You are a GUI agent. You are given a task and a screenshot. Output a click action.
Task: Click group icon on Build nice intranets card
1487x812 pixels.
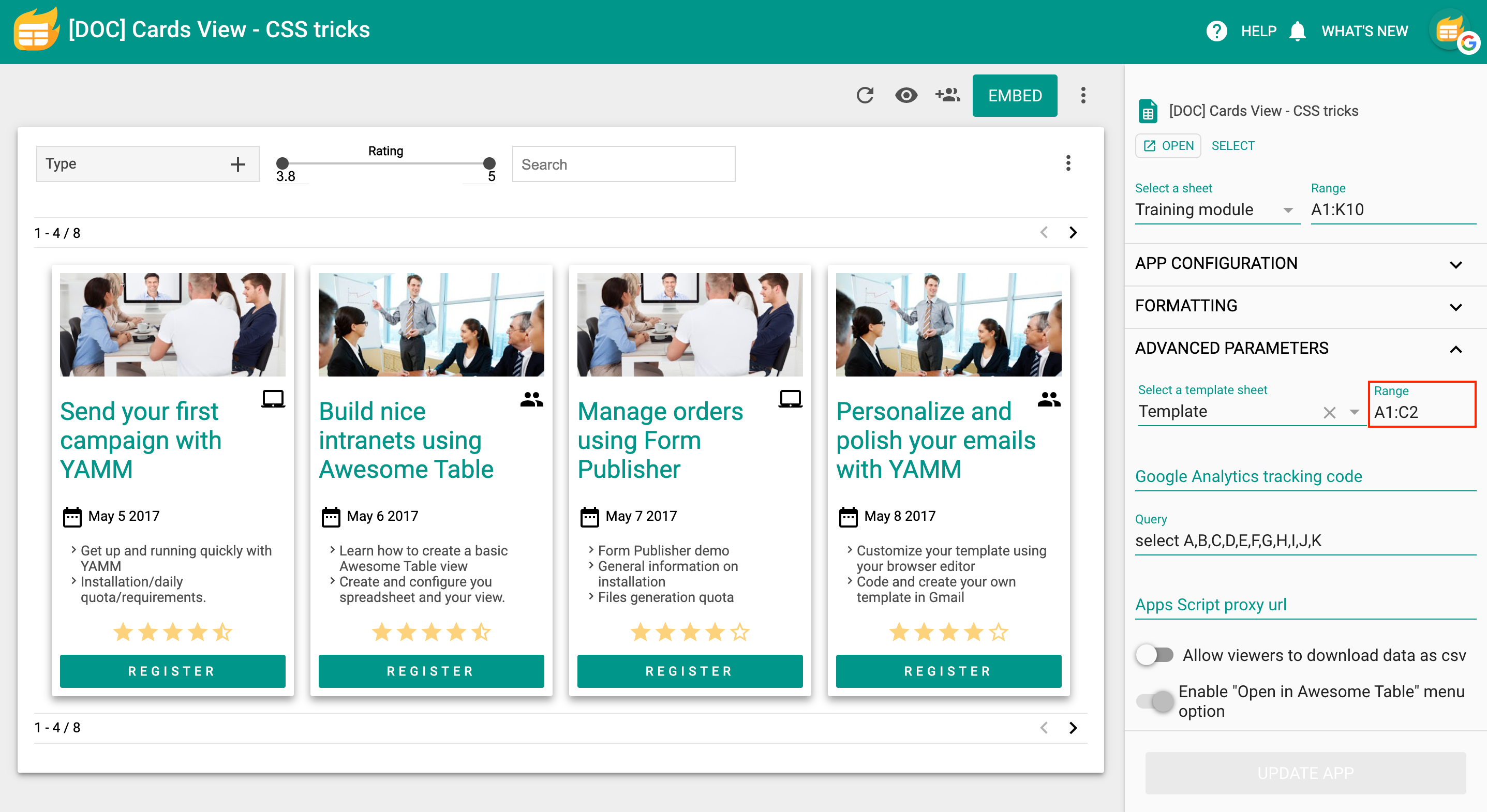[532, 399]
